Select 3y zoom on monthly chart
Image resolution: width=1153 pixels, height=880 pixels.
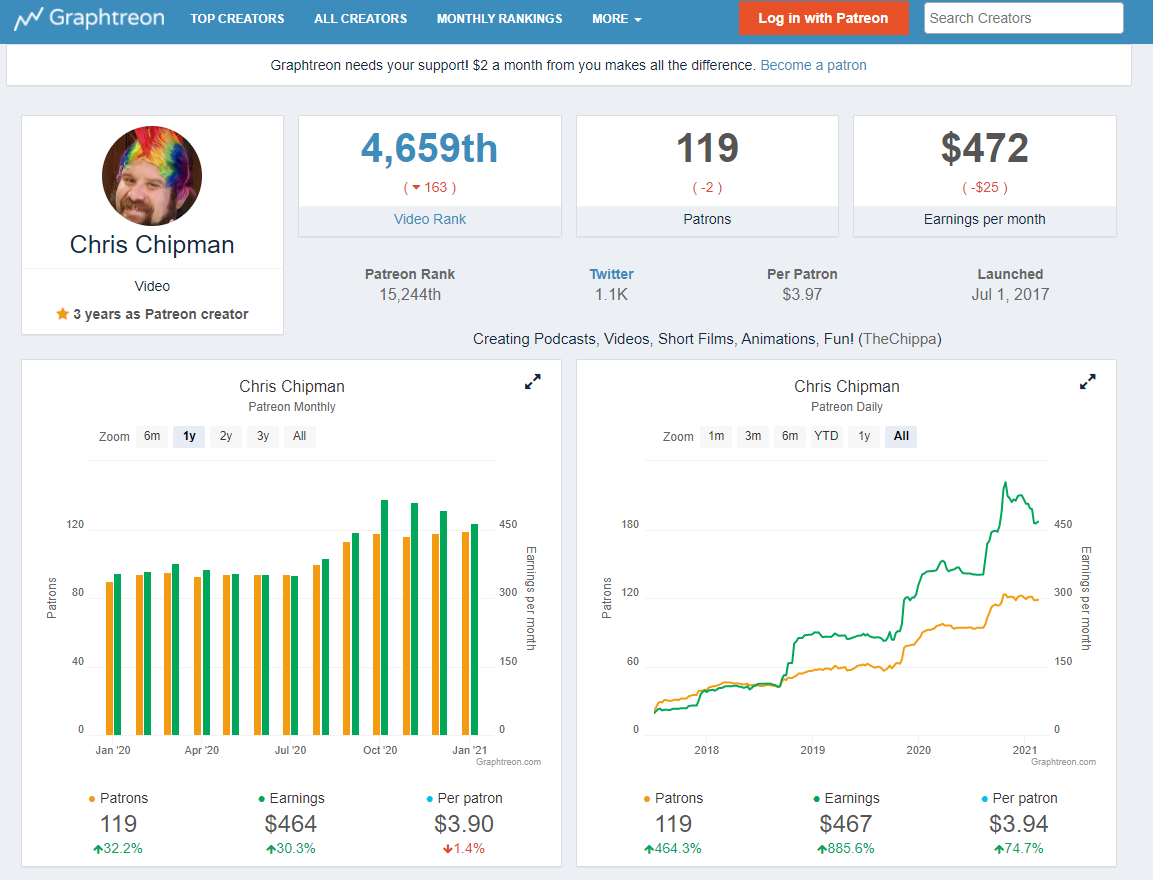pos(263,436)
